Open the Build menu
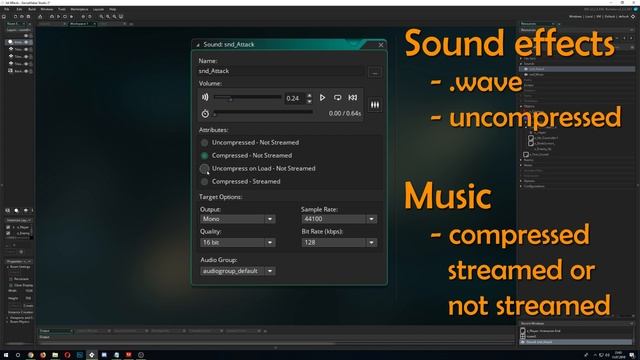The height and width of the screenshot is (360, 640). pos(32,9)
